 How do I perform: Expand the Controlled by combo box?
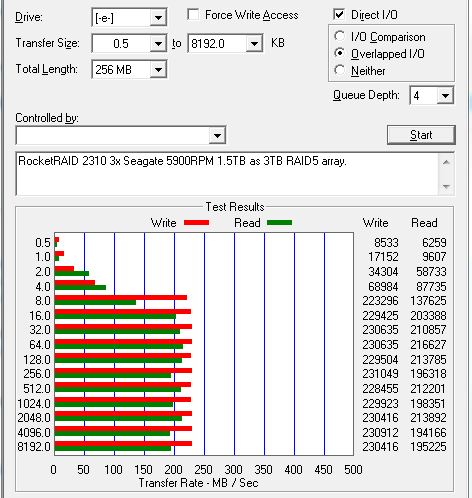[x=217, y=135]
